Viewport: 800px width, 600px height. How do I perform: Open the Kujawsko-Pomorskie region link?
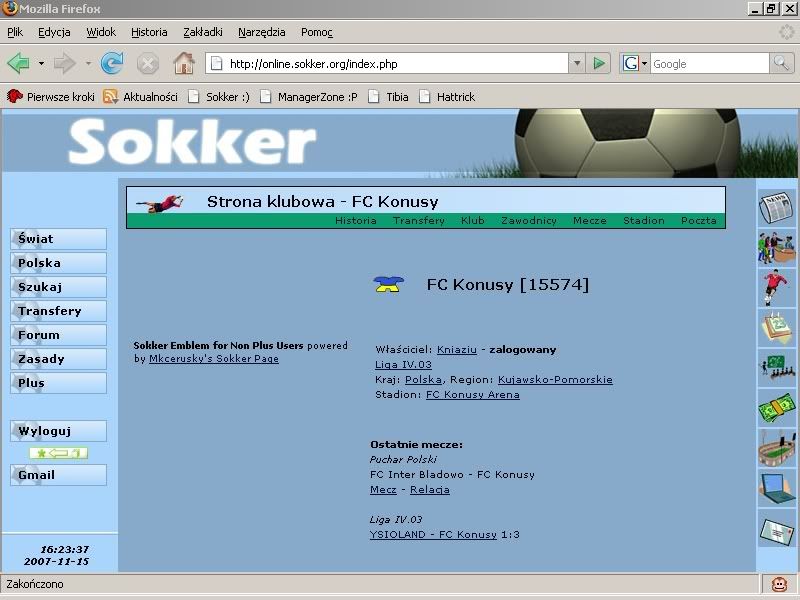point(555,380)
